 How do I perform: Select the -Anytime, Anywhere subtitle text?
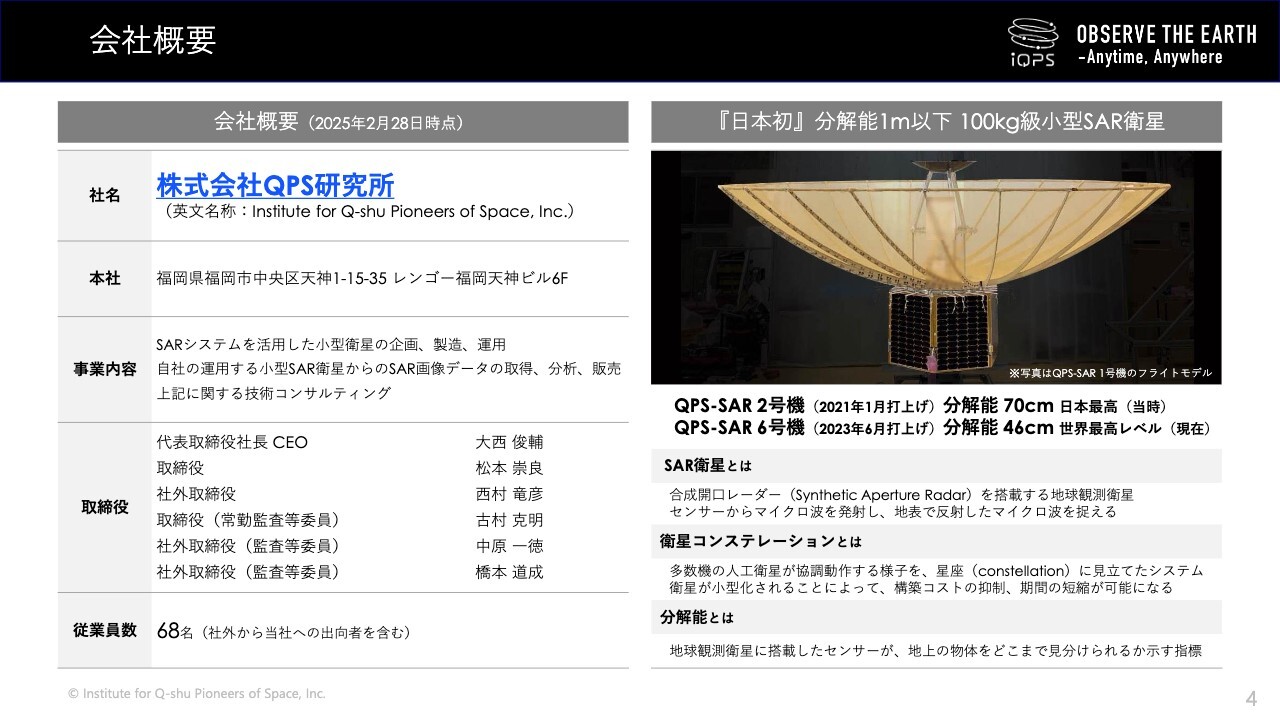pos(1150,57)
